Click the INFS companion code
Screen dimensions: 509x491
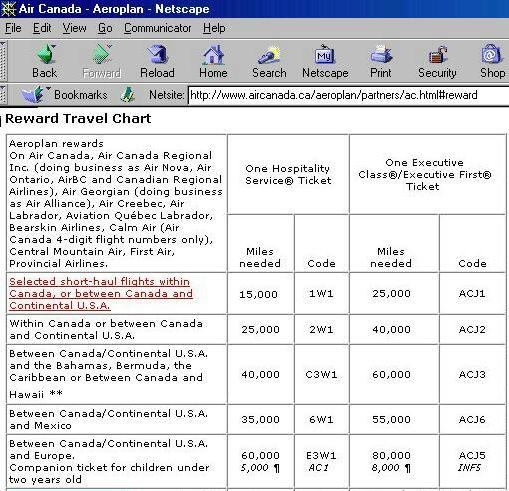click(469, 468)
